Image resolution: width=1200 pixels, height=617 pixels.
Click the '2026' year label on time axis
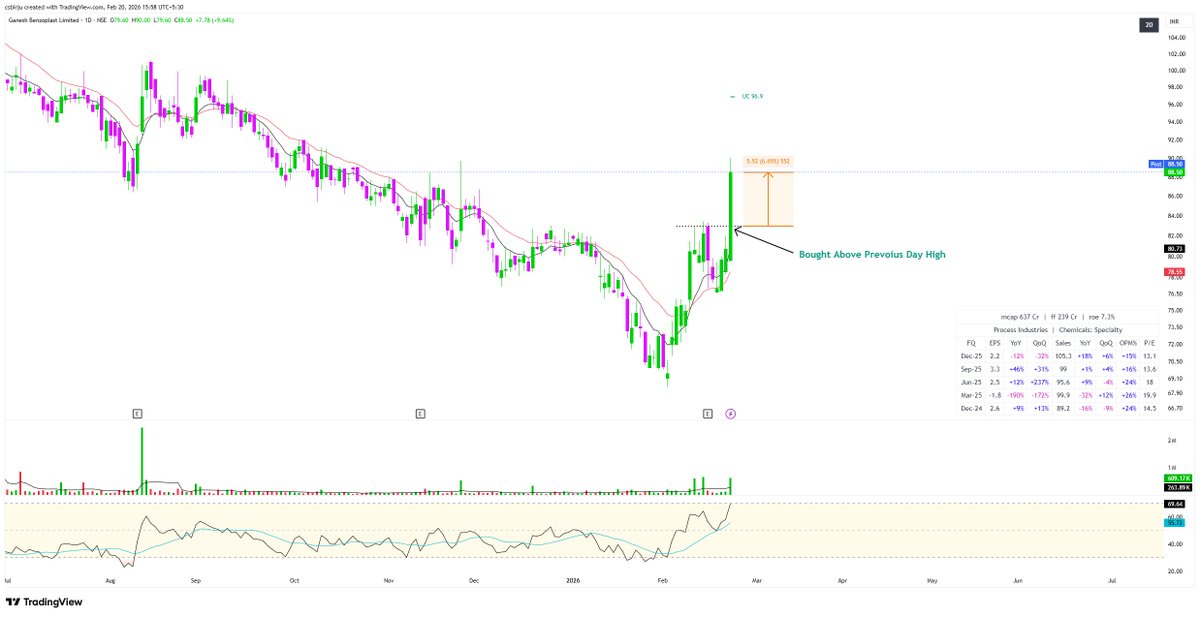click(574, 580)
